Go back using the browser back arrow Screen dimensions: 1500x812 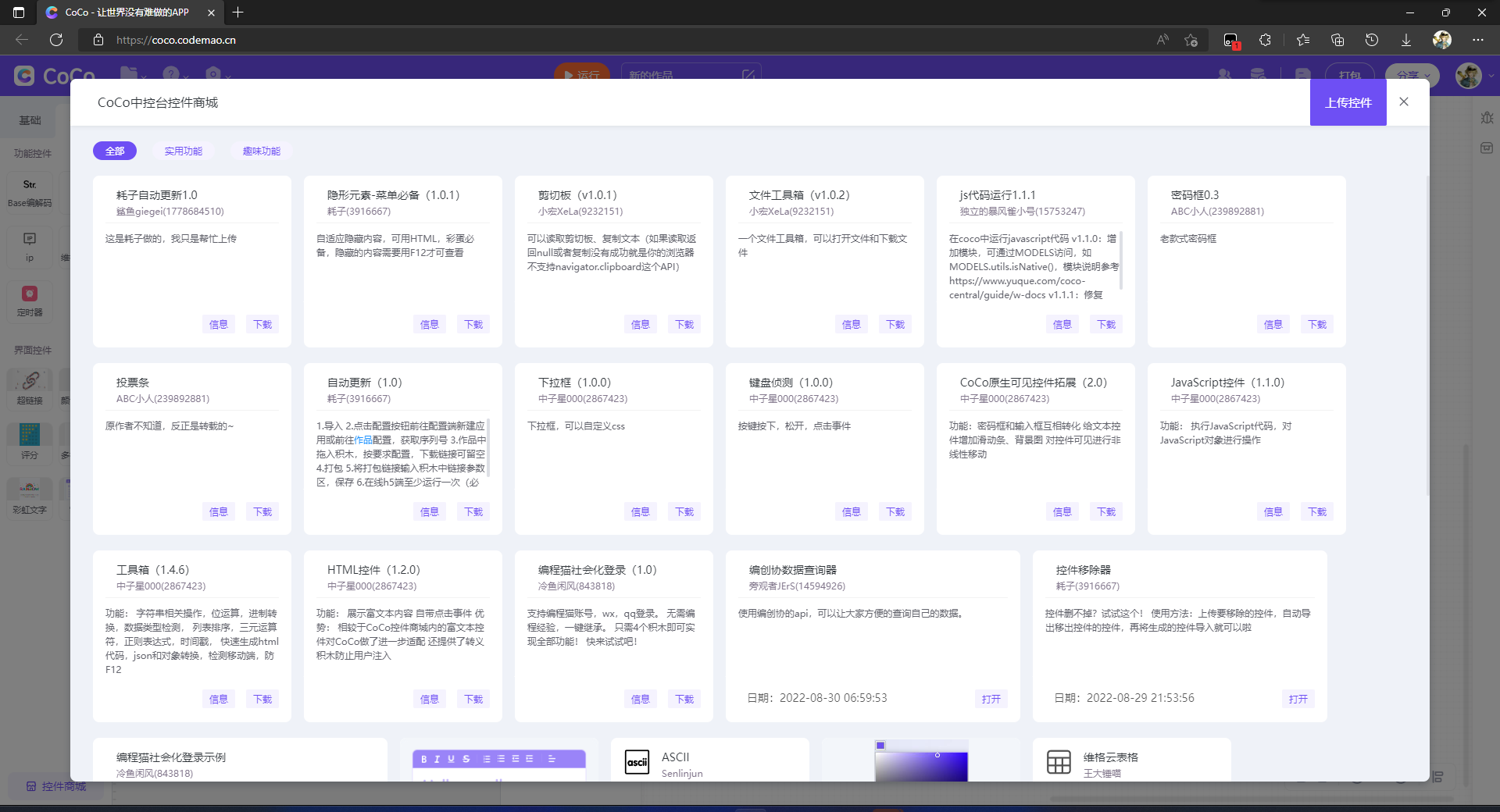[22, 40]
